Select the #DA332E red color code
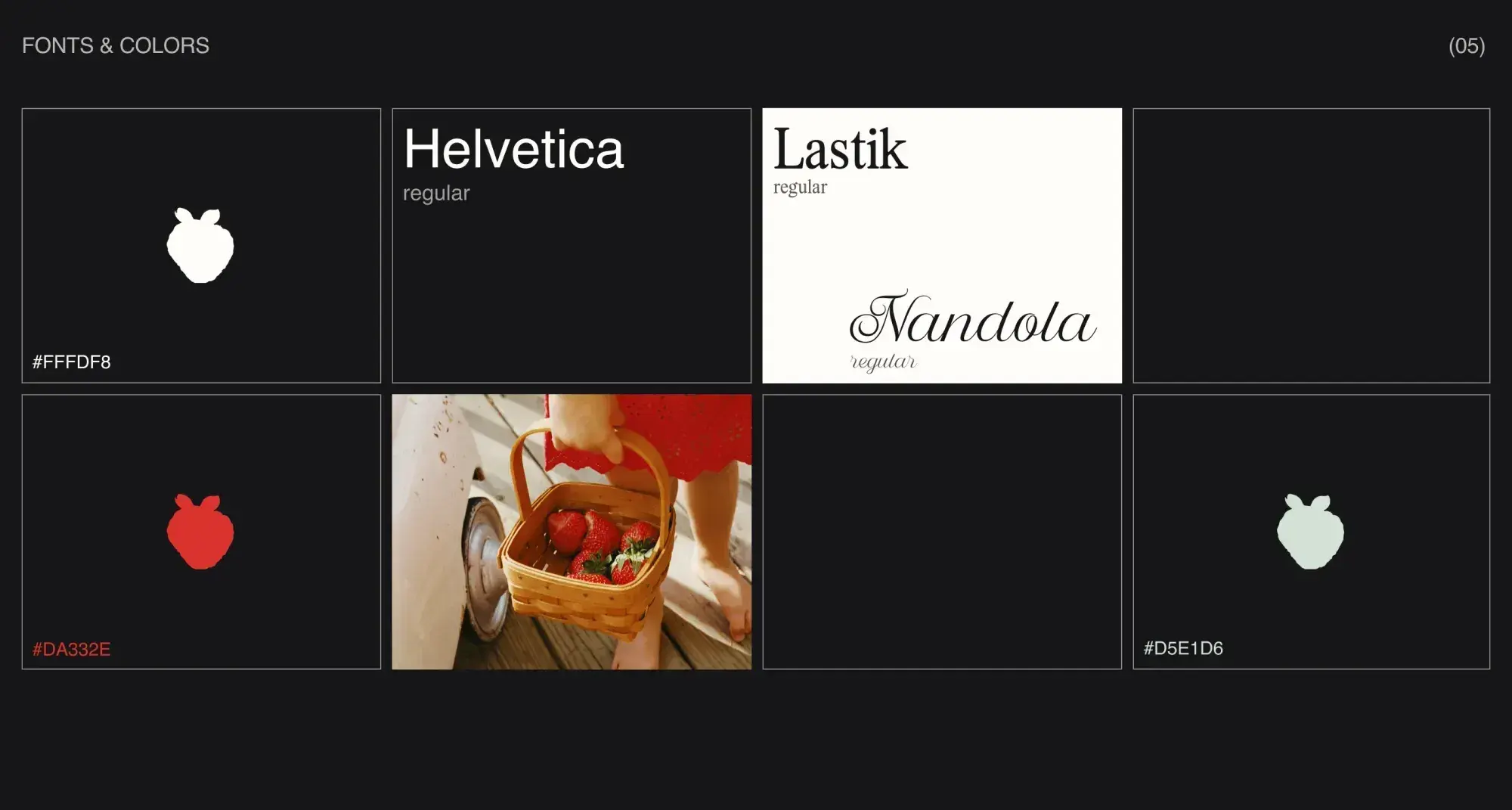 [71, 649]
